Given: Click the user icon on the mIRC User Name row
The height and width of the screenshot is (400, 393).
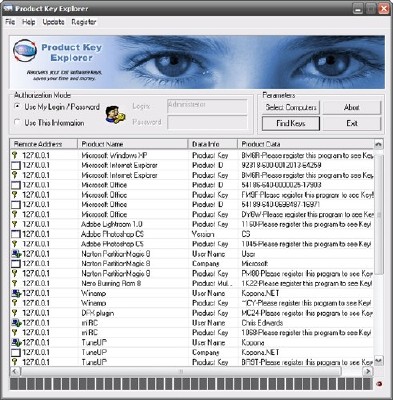Looking at the screenshot, I should 16,323.
